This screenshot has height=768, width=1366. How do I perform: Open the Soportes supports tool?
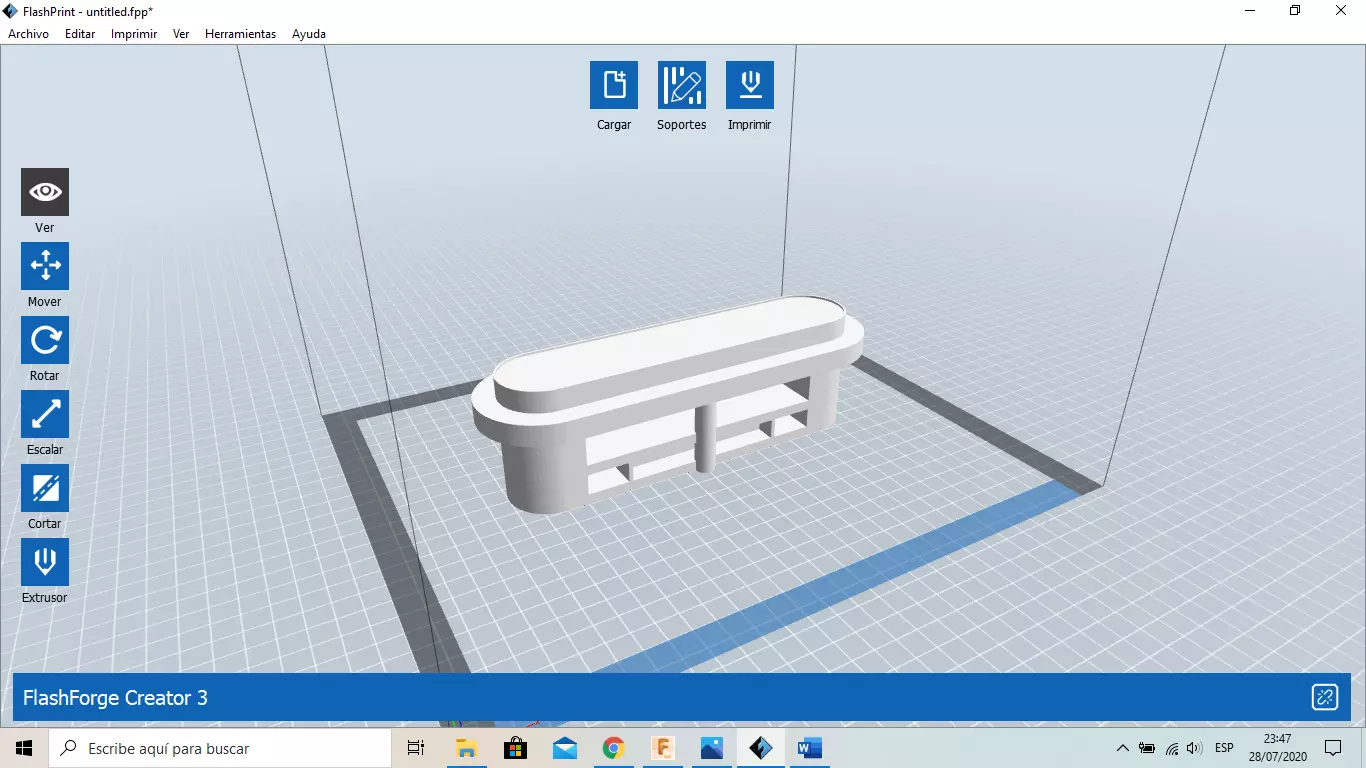(x=682, y=85)
